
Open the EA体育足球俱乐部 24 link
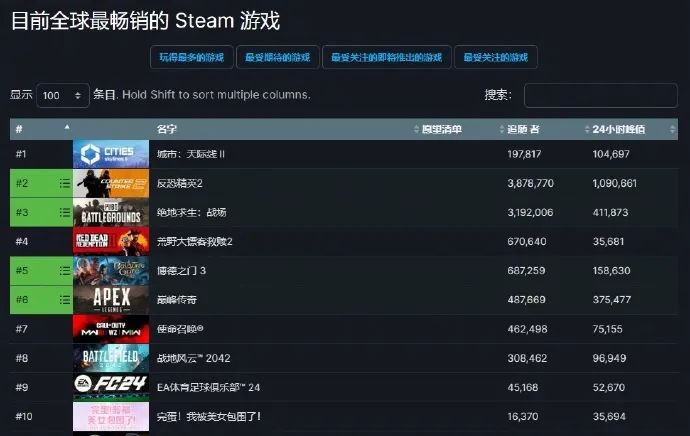(208, 388)
